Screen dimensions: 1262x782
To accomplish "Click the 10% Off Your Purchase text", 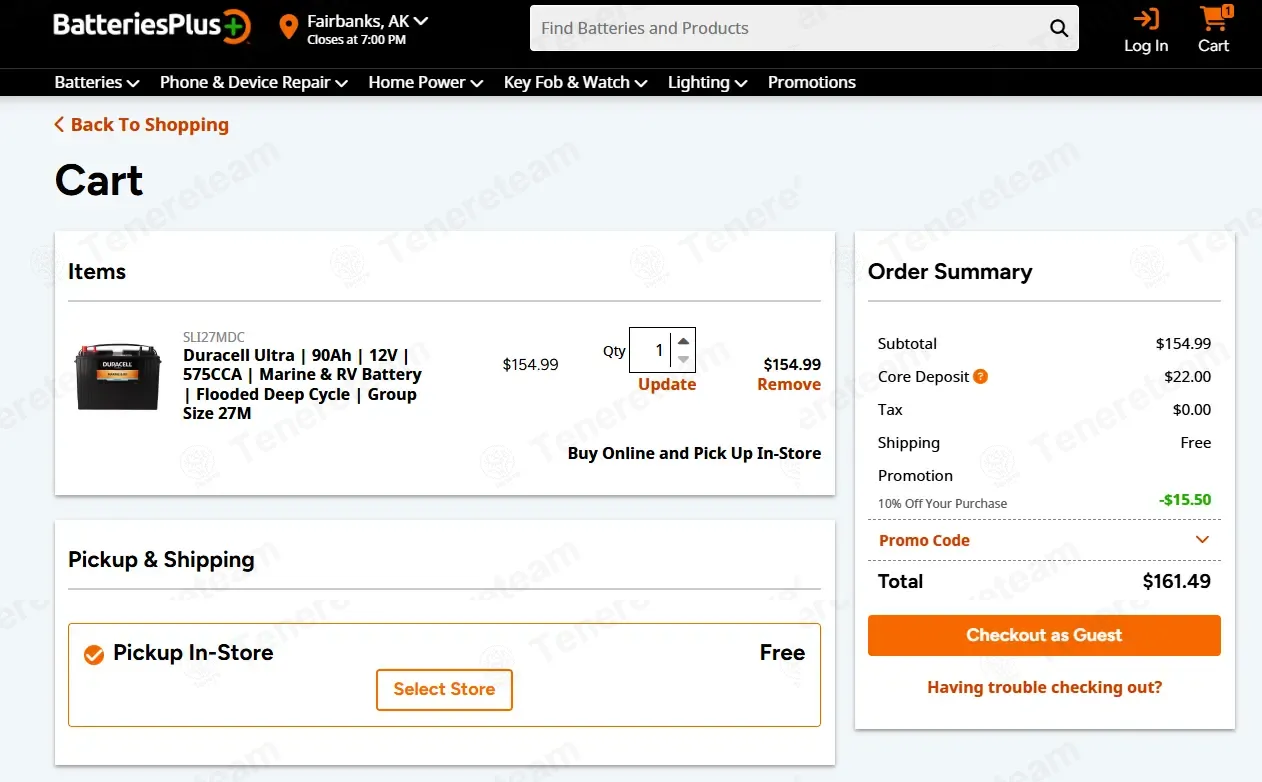I will click(x=942, y=503).
